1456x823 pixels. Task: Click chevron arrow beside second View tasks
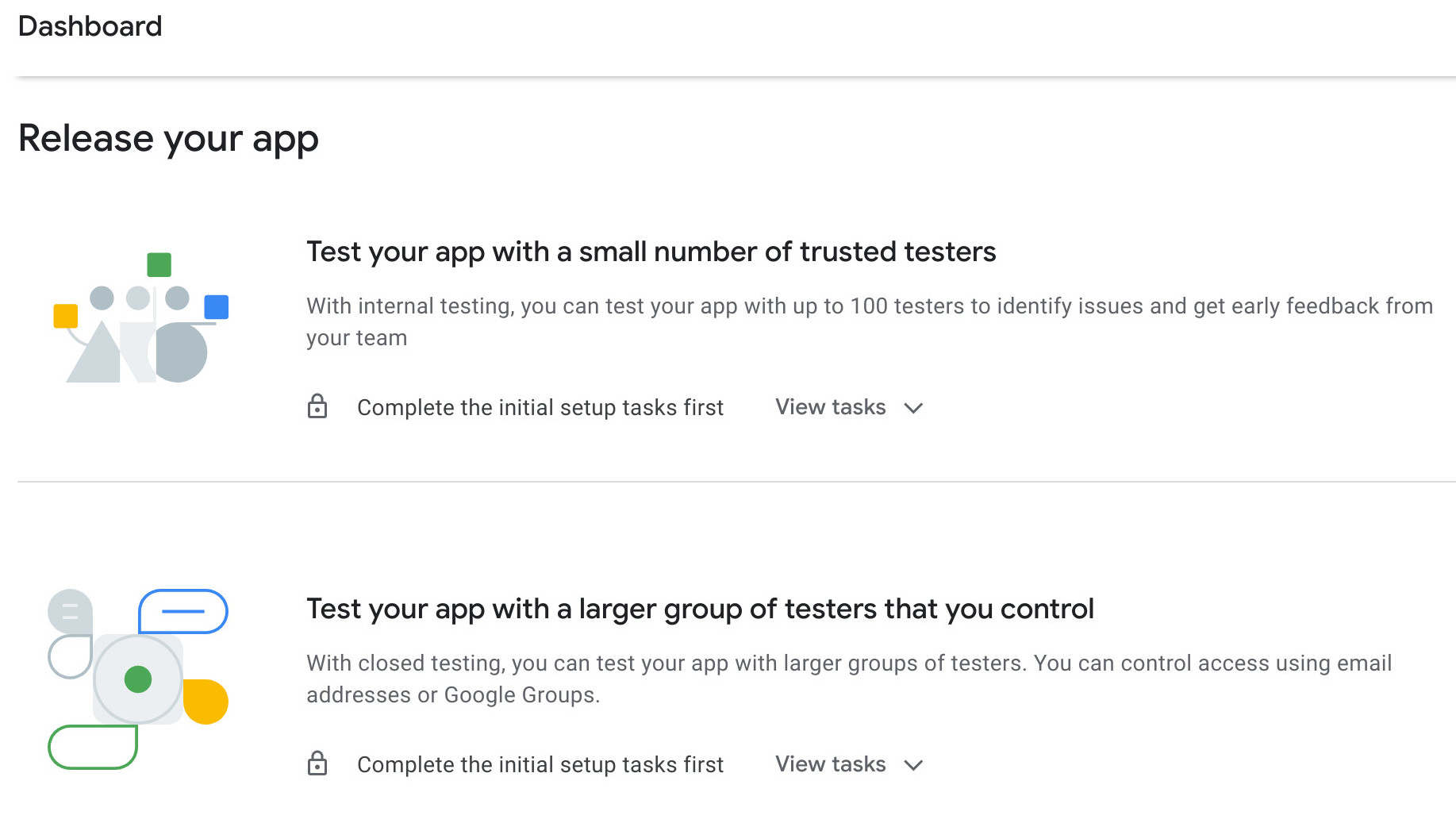913,765
